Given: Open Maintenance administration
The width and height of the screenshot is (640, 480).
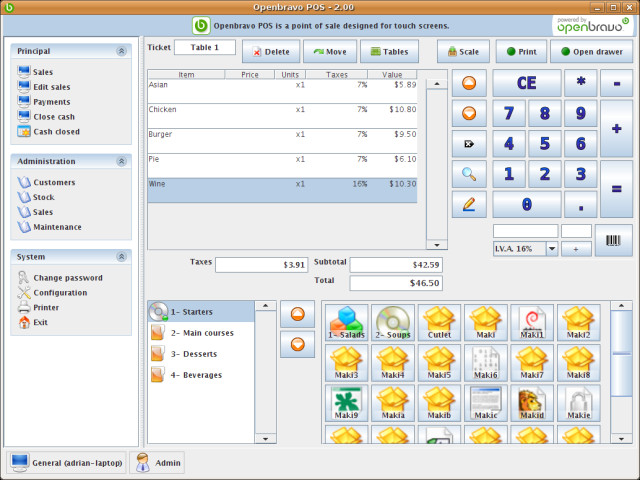Looking at the screenshot, I should (x=49, y=227).
